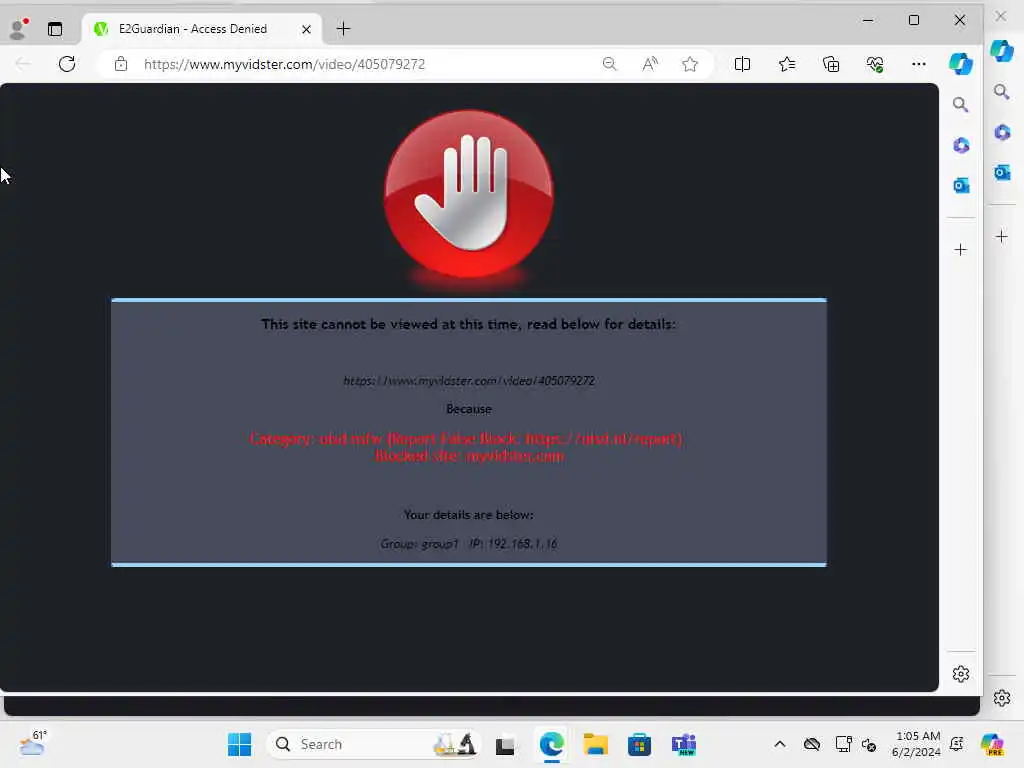Open volume muted tray icon
The image size is (1024, 768).
click(x=869, y=744)
